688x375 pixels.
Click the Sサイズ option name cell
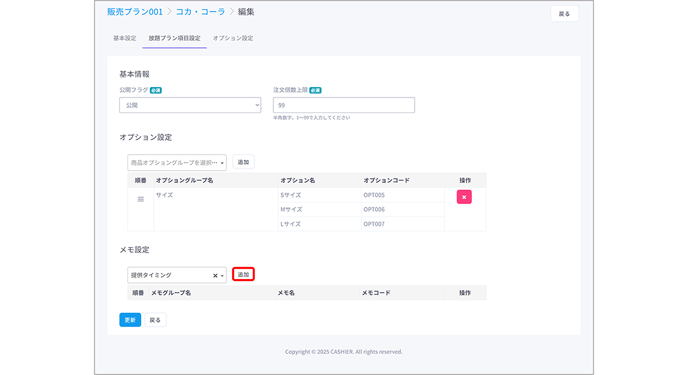coord(320,195)
